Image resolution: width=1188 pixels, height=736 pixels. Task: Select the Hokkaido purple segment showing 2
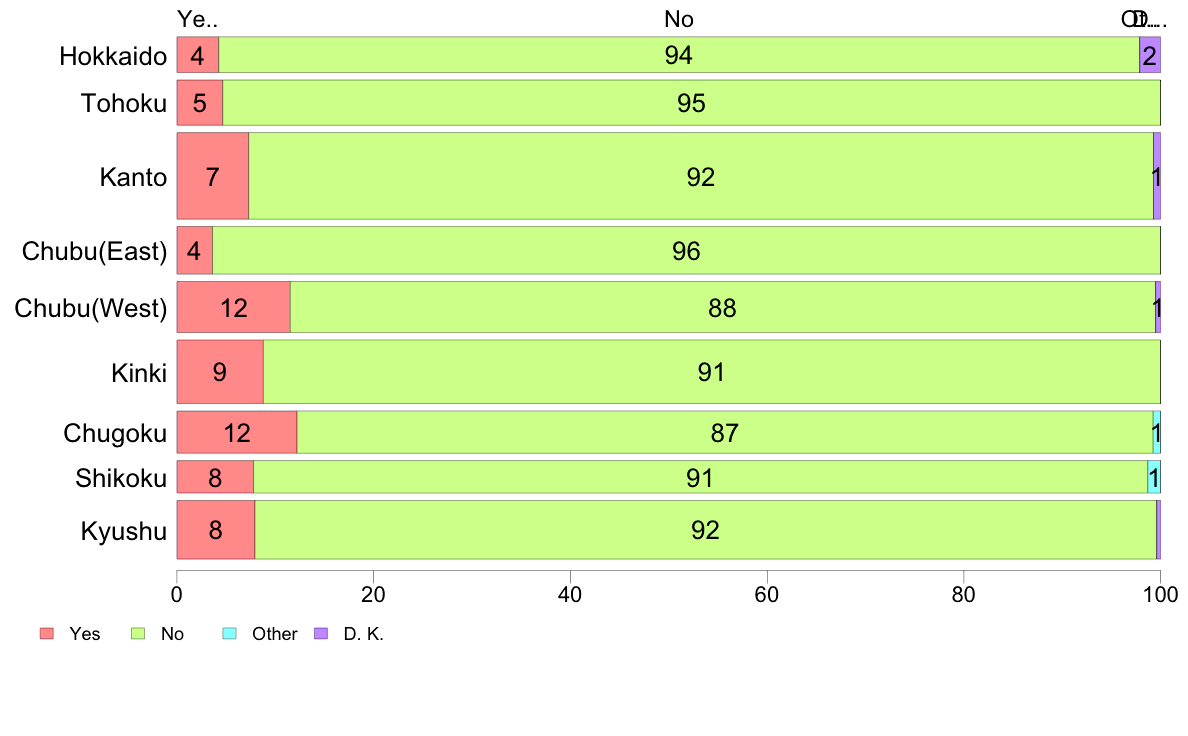1149,55
